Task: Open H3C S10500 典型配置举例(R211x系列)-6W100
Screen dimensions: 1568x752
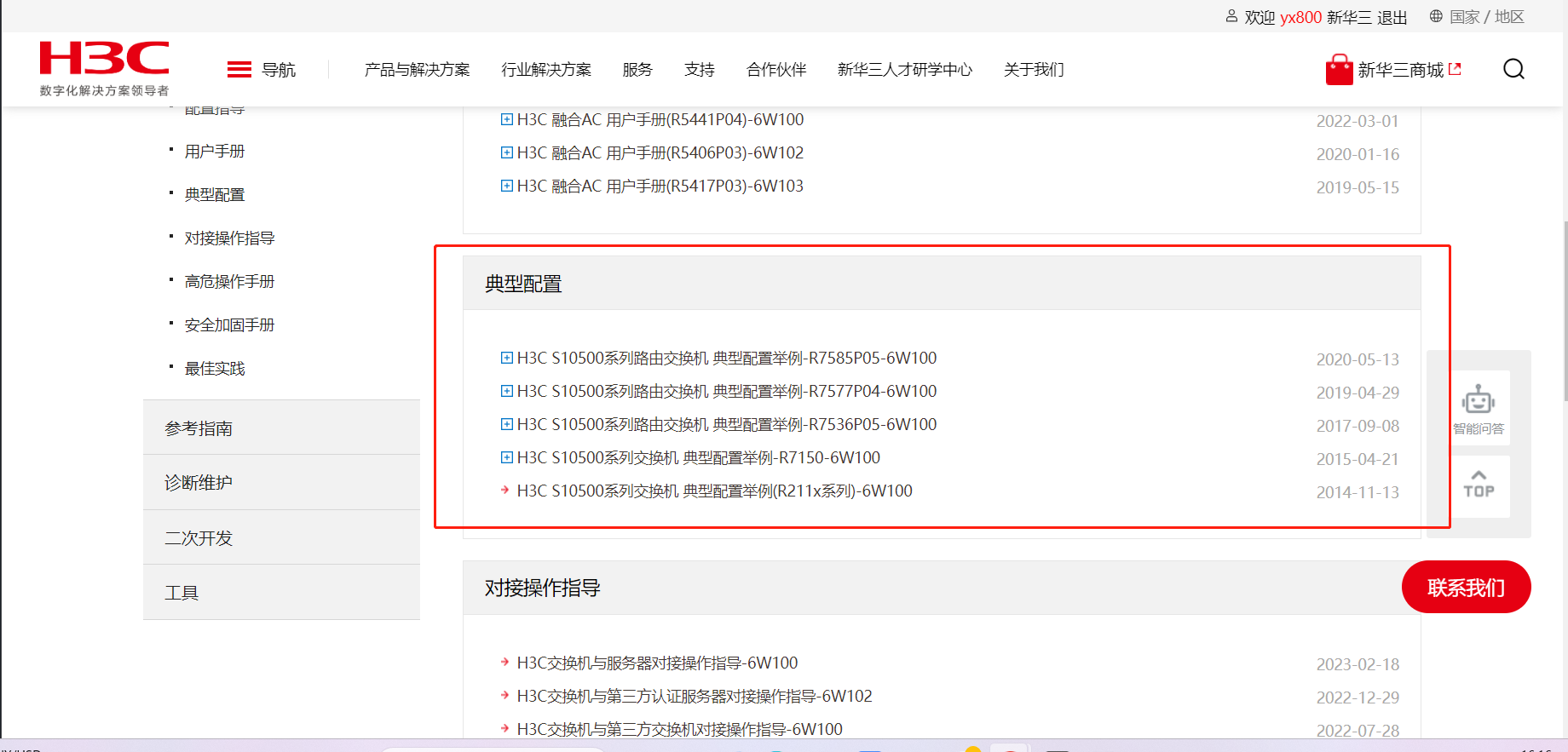Action: pos(714,491)
